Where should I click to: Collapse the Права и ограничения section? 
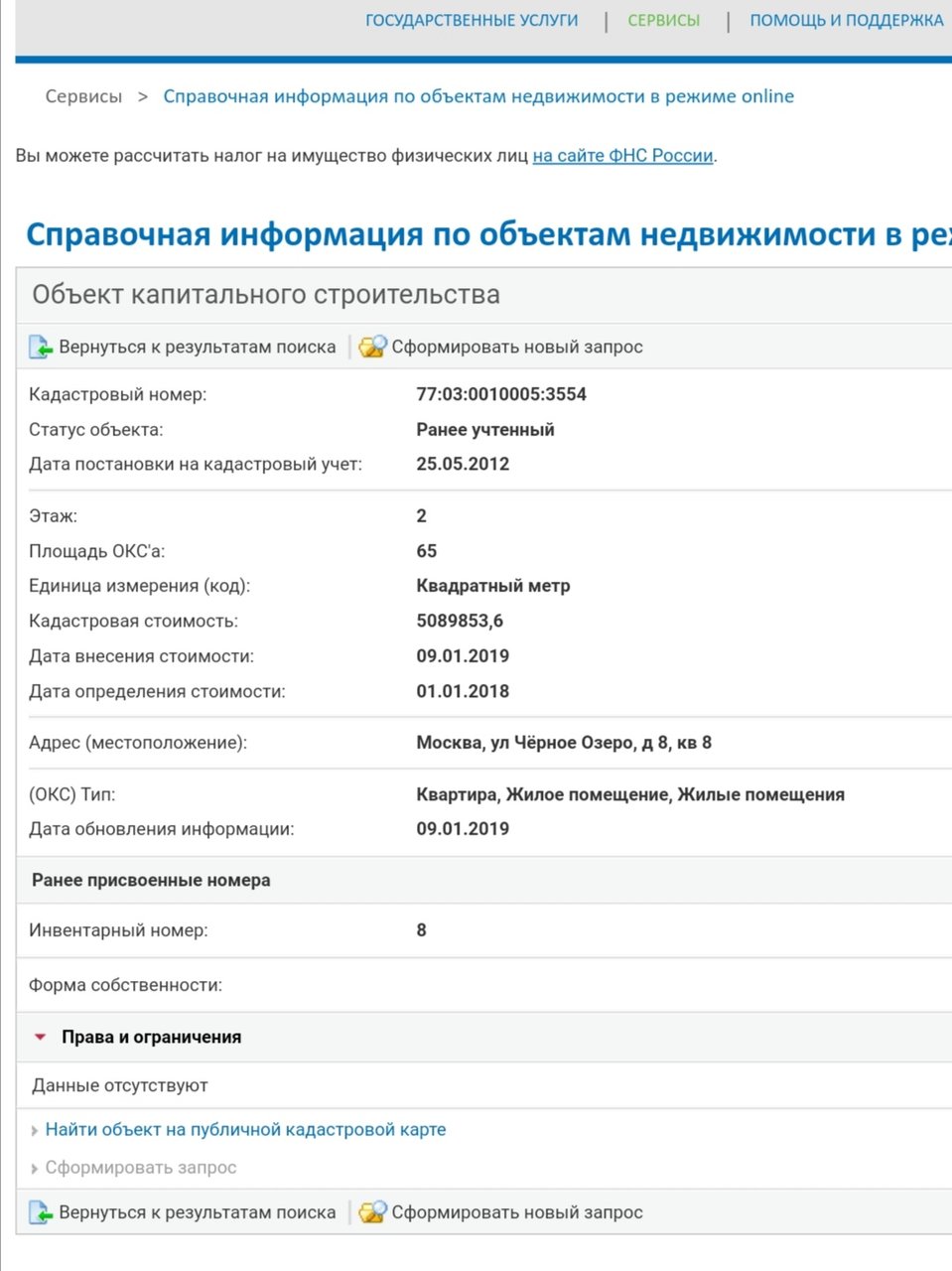pyautogui.click(x=41, y=1037)
